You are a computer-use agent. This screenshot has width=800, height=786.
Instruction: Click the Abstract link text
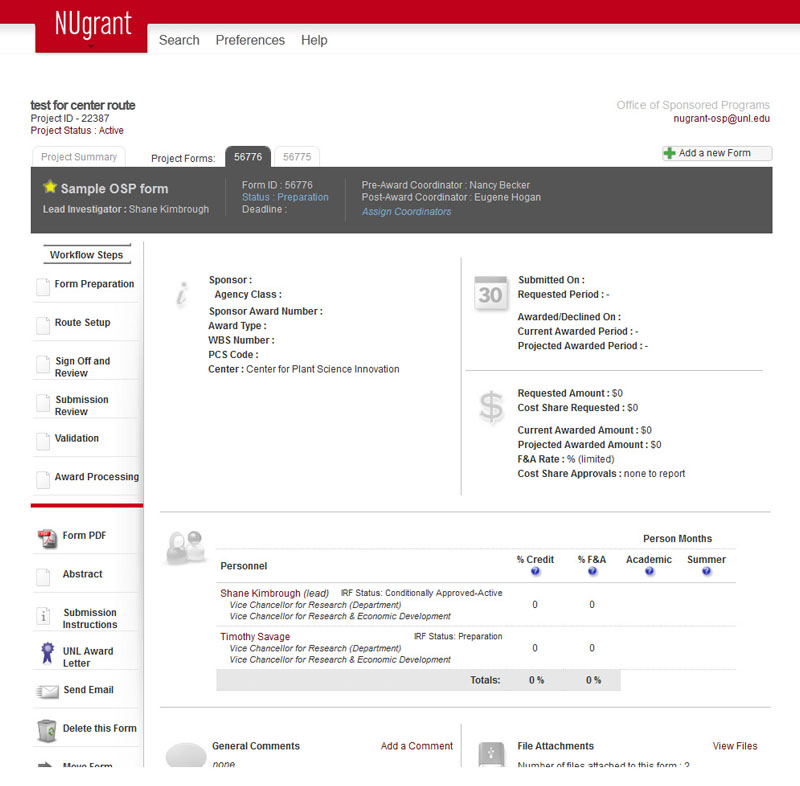pos(82,574)
